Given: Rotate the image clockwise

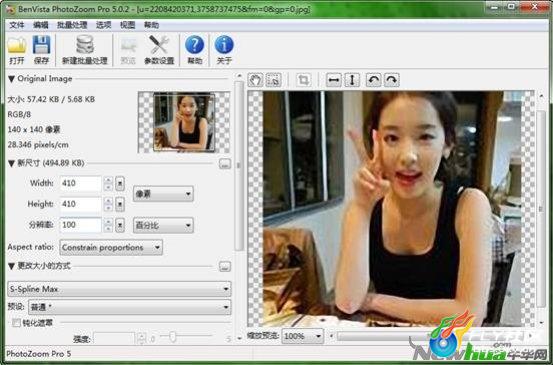Looking at the screenshot, I should click(x=391, y=80).
